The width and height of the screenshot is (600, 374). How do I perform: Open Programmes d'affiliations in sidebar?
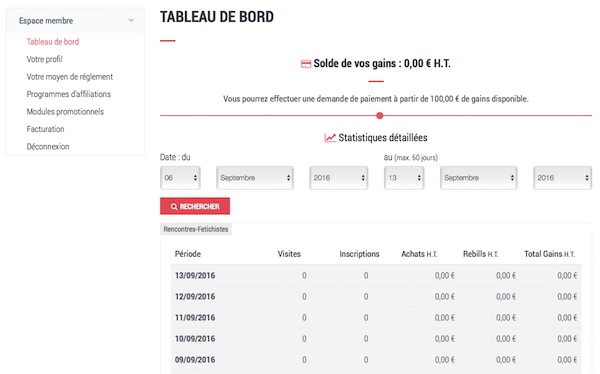[68, 94]
